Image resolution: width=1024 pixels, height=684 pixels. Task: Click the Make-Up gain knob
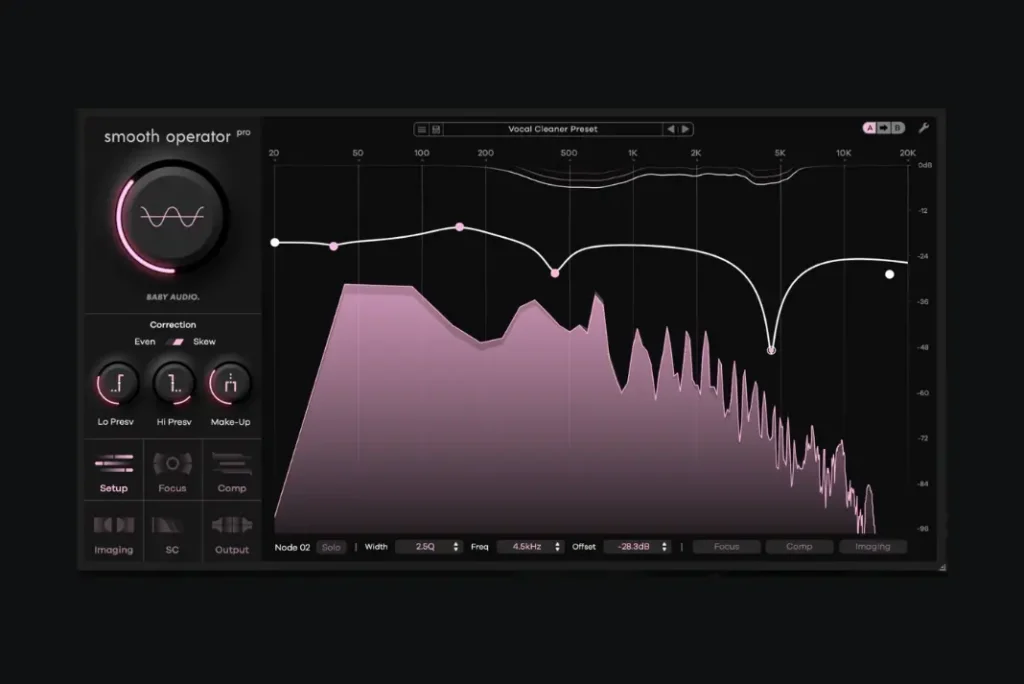pos(230,384)
